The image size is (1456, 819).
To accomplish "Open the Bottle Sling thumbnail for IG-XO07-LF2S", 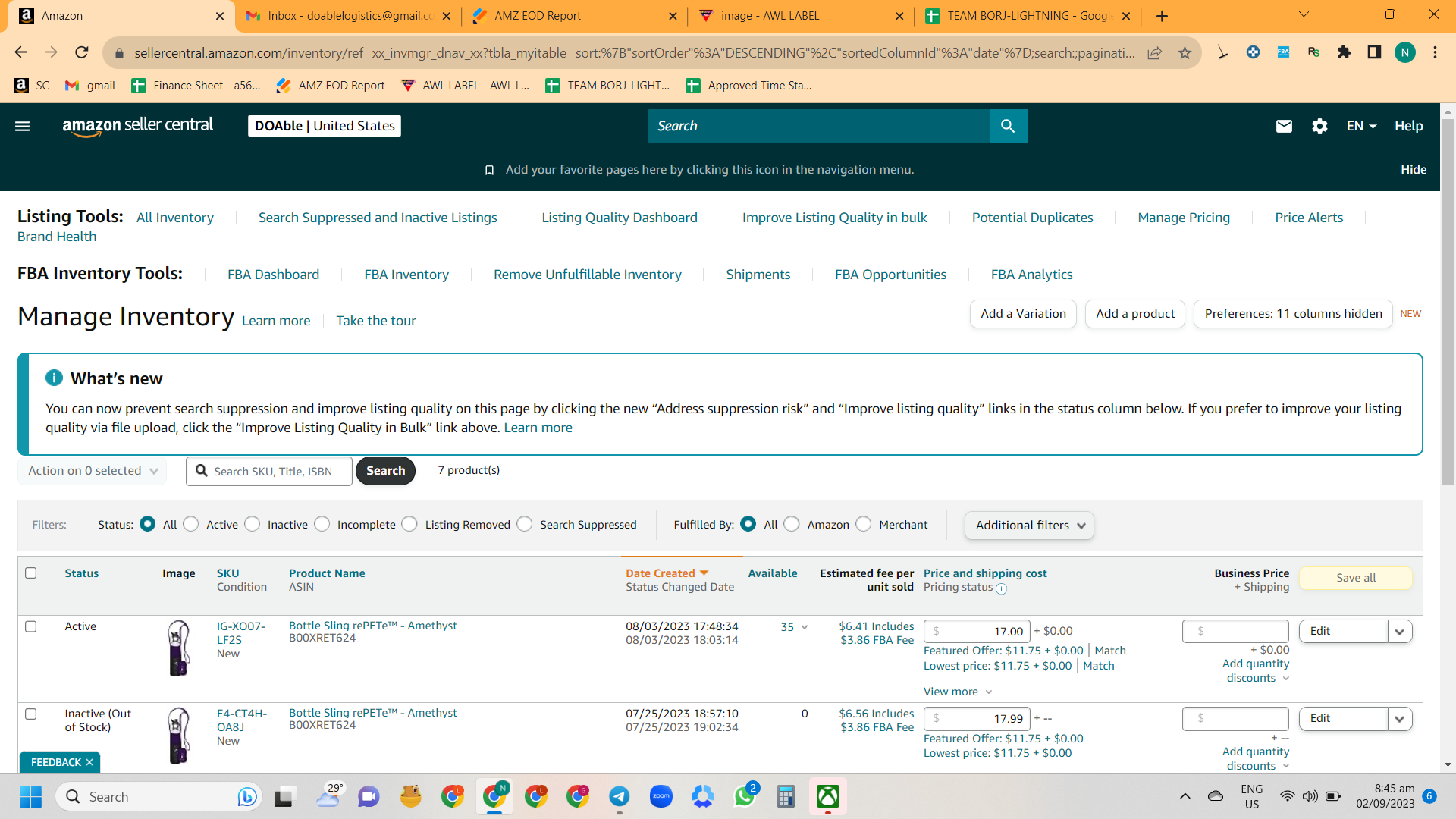I will click(x=179, y=648).
